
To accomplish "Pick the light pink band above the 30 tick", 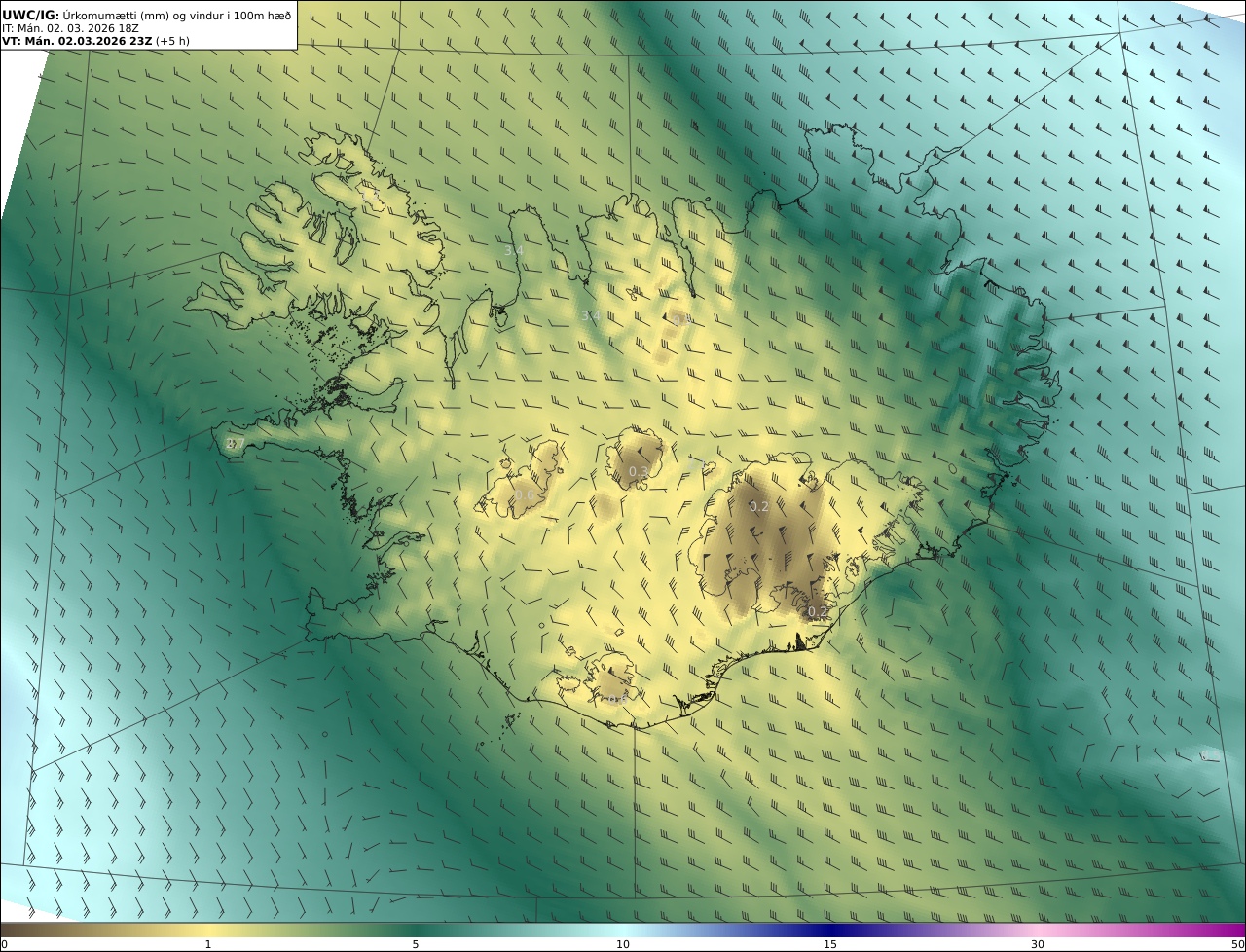I will coord(1038,930).
